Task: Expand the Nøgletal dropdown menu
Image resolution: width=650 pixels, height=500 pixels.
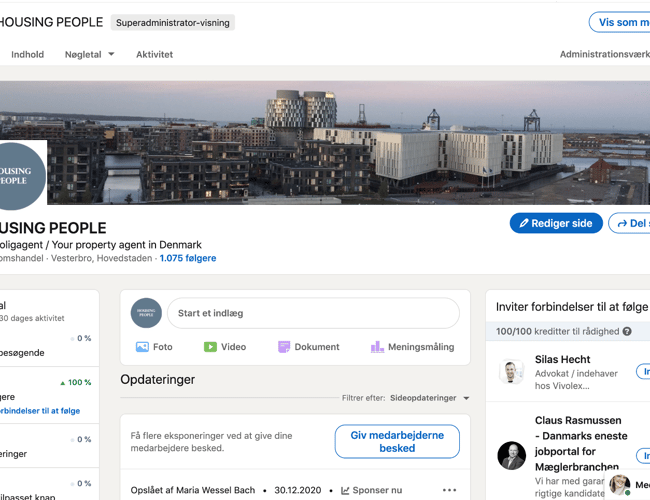Action: pos(111,54)
